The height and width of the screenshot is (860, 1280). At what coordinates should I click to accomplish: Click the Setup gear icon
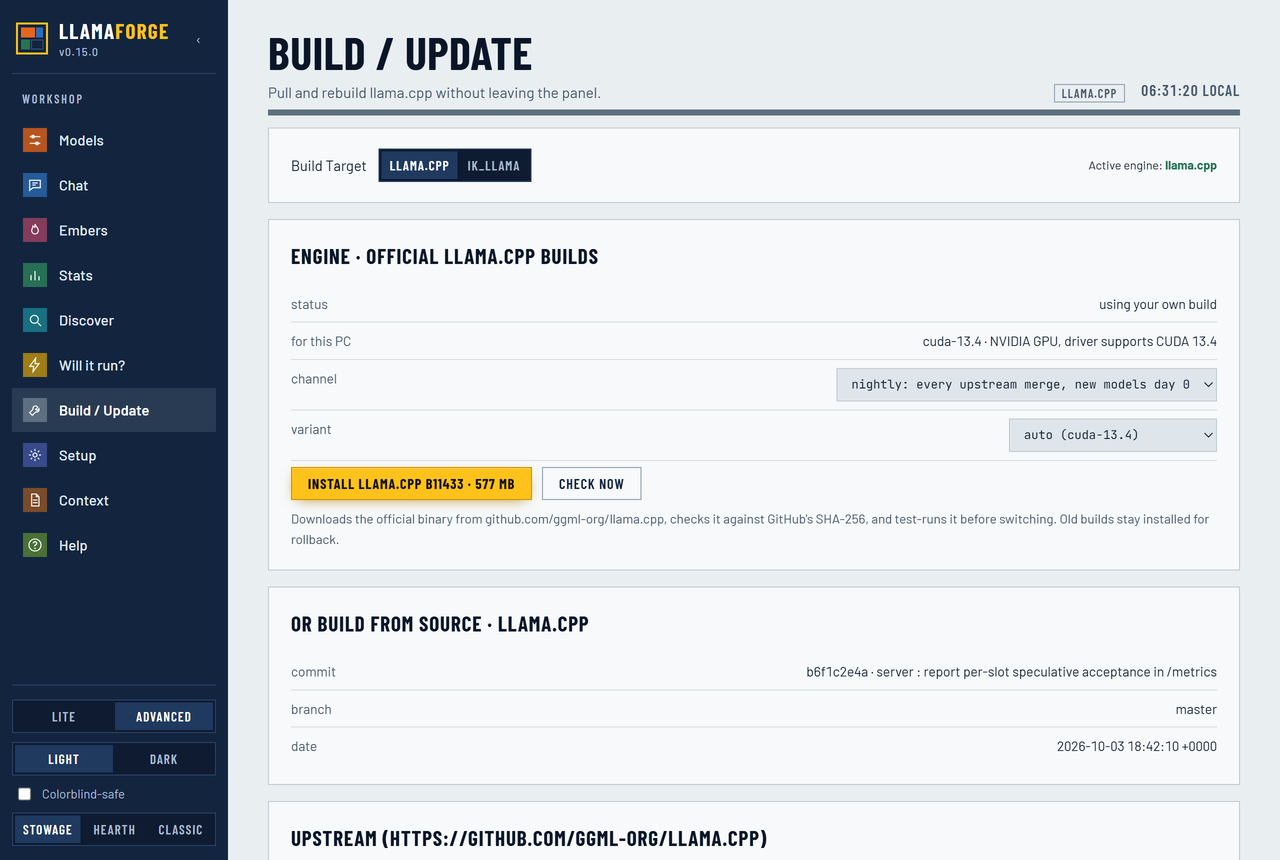tap(35, 455)
